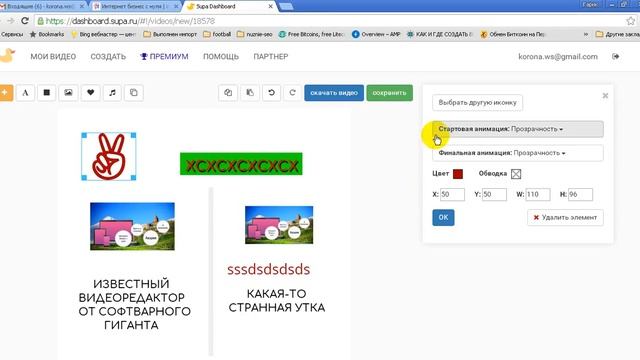The width and height of the screenshot is (640, 360).
Task: Click the logout icon next to email
Action: click(616, 56)
